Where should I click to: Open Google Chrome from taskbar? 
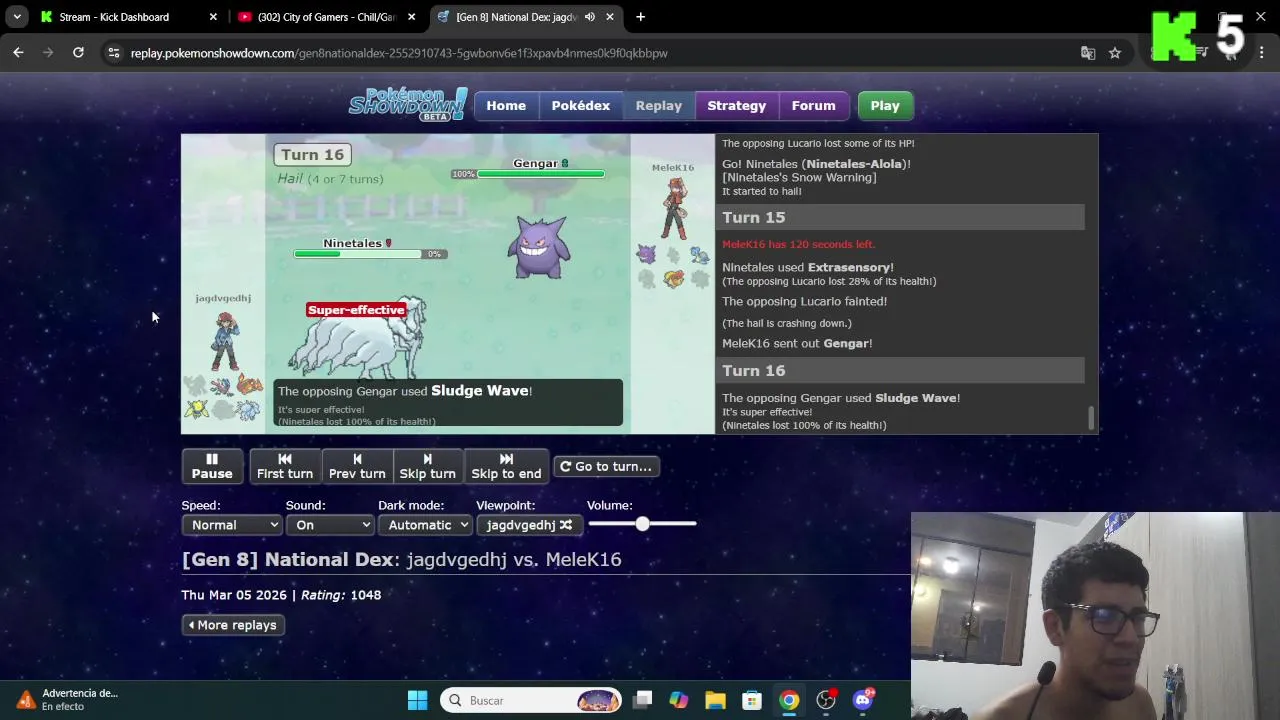789,700
